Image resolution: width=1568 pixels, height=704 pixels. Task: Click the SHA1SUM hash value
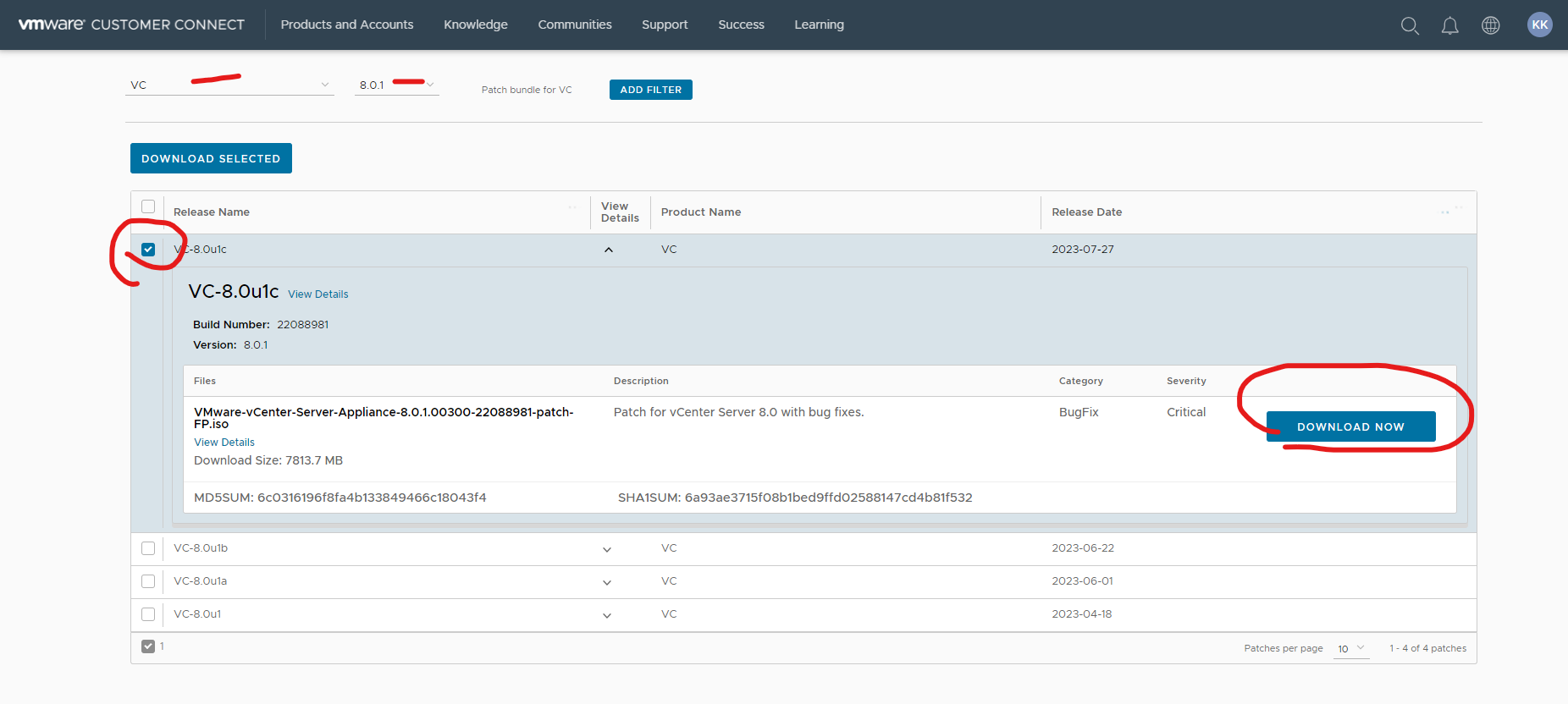pos(829,498)
